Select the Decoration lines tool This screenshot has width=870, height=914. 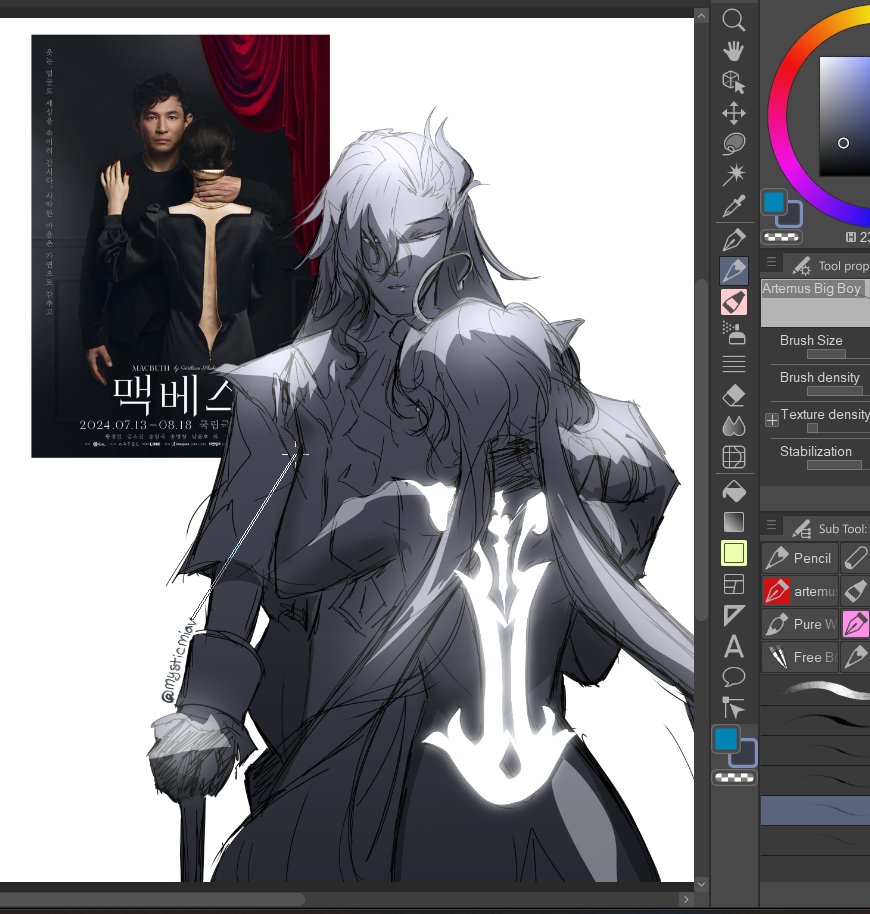(x=734, y=364)
